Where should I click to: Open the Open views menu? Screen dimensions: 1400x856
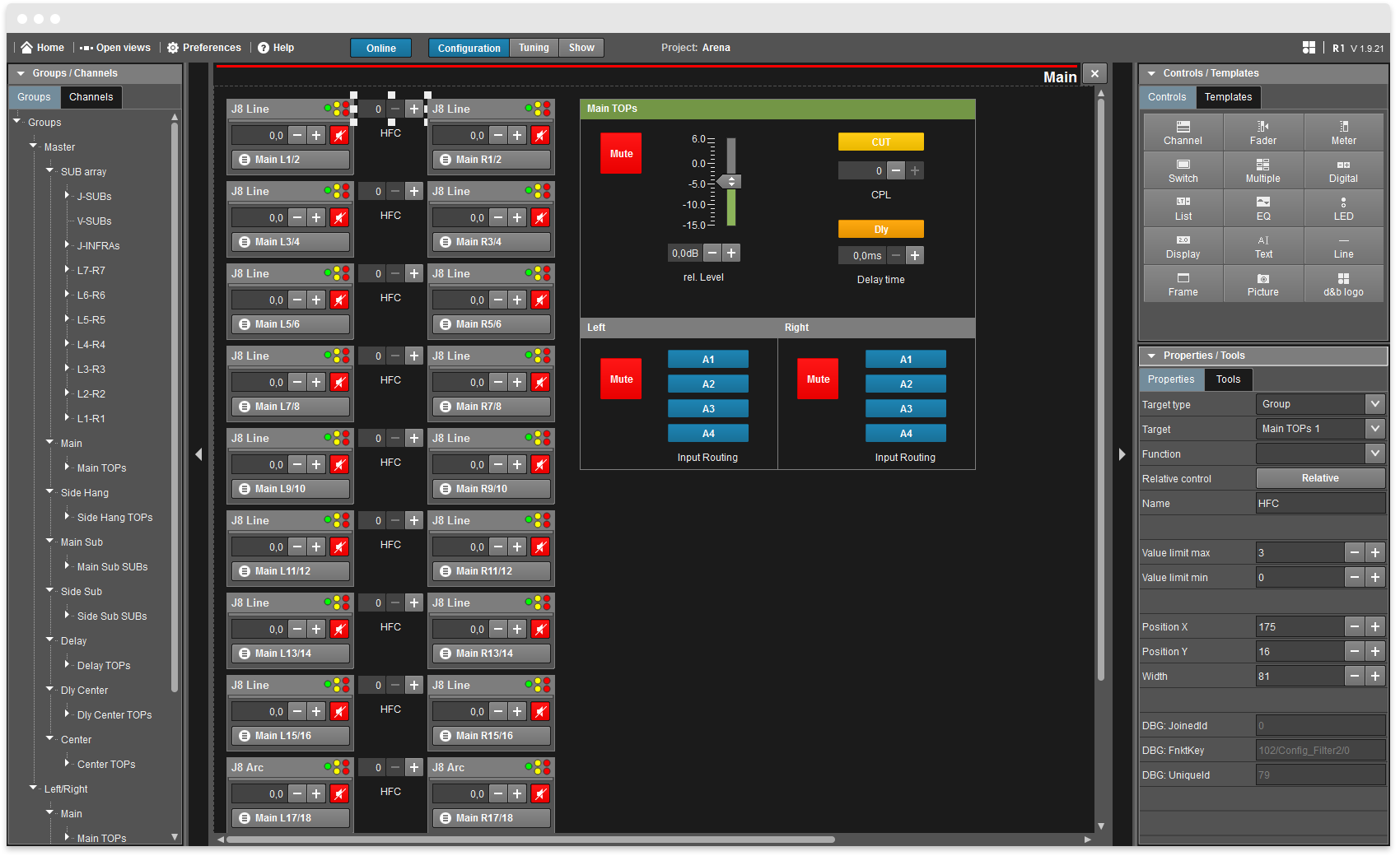click(115, 48)
